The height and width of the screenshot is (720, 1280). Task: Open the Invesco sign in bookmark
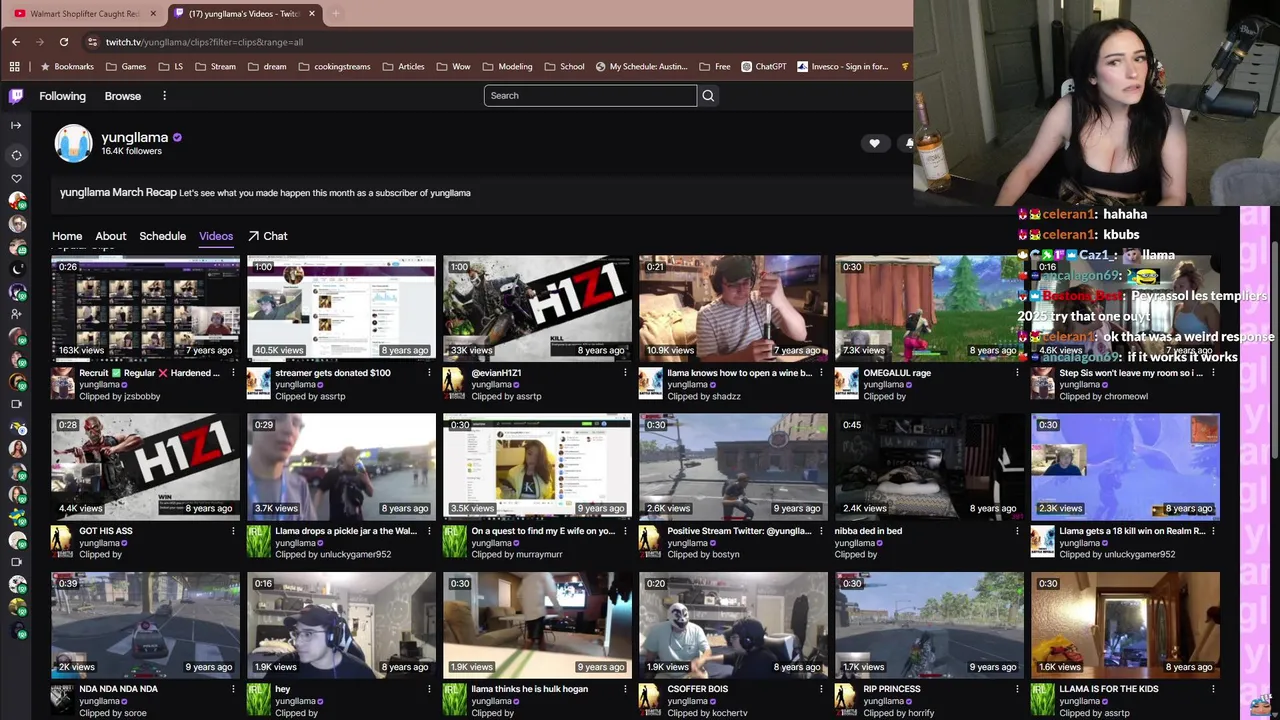pyautogui.click(x=843, y=67)
